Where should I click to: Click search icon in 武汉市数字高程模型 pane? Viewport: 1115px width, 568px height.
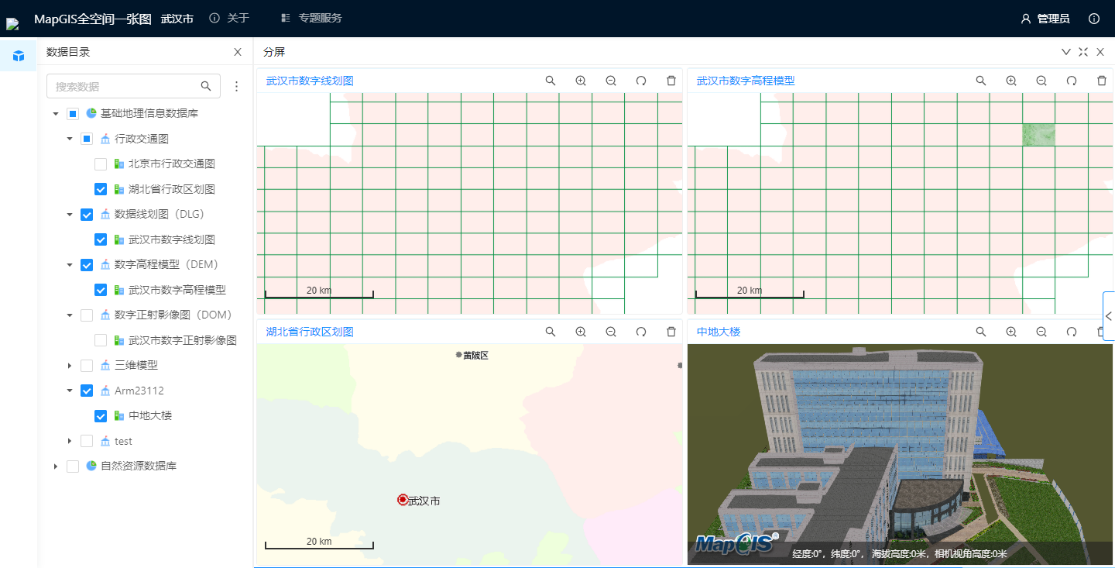(981, 81)
